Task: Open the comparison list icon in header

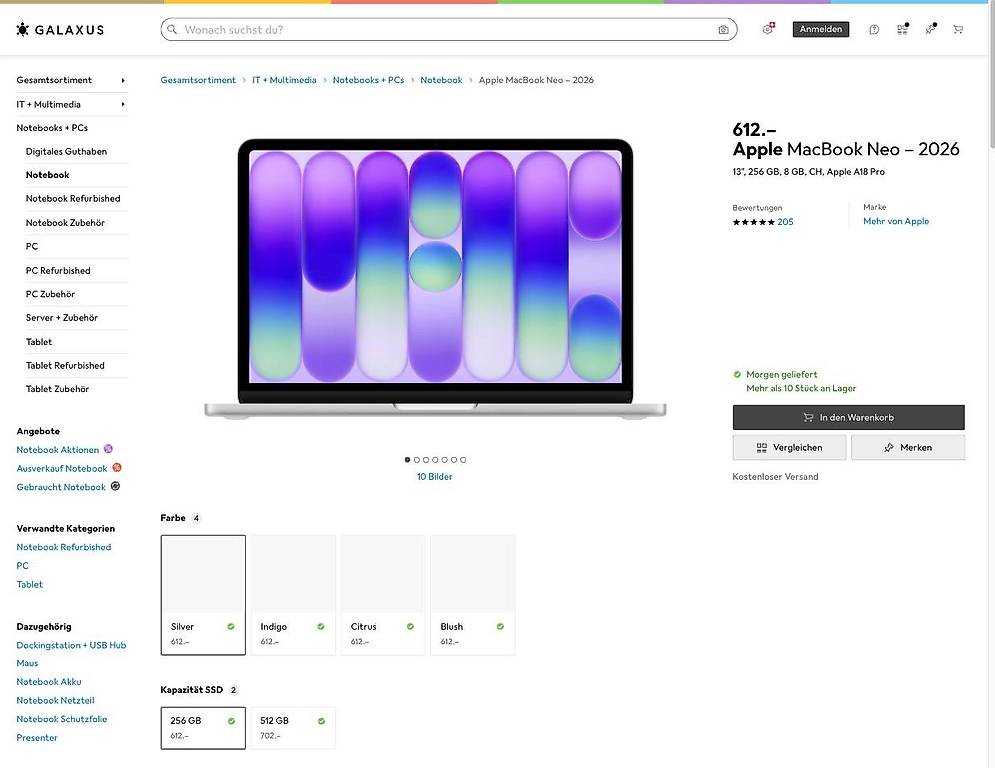Action: 902,29
